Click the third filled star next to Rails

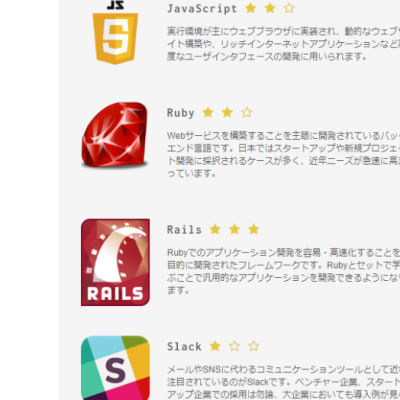(254, 229)
